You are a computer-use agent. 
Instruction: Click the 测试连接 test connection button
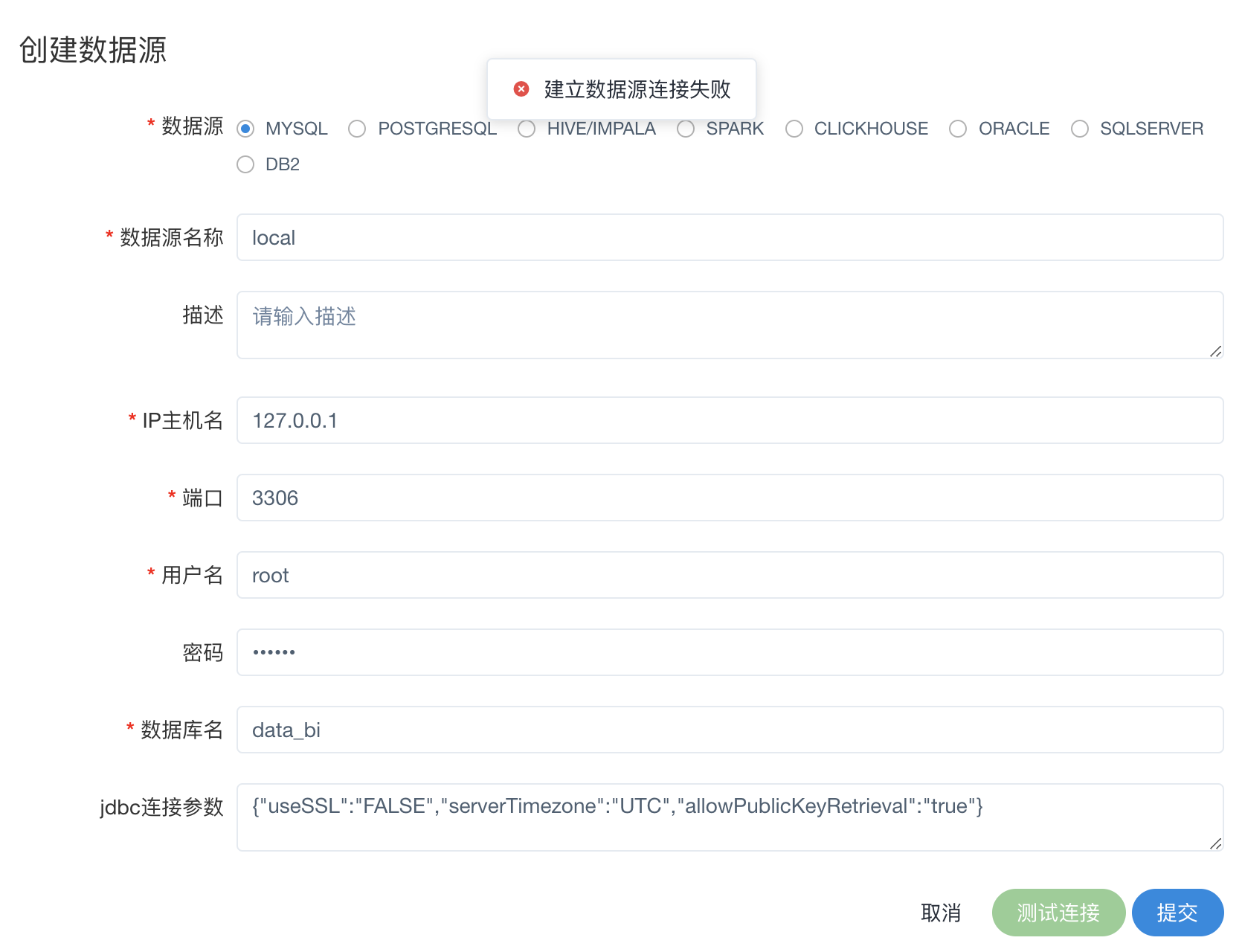point(1058,913)
